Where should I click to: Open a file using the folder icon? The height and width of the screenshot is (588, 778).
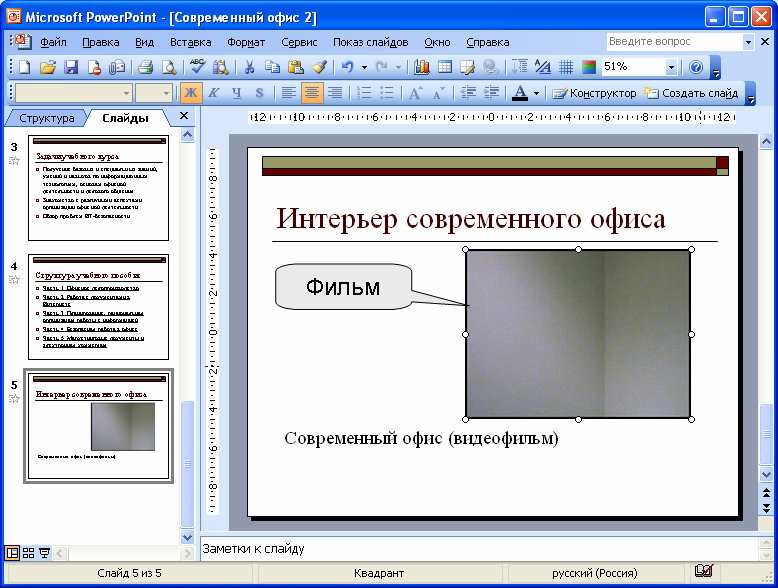(48, 67)
